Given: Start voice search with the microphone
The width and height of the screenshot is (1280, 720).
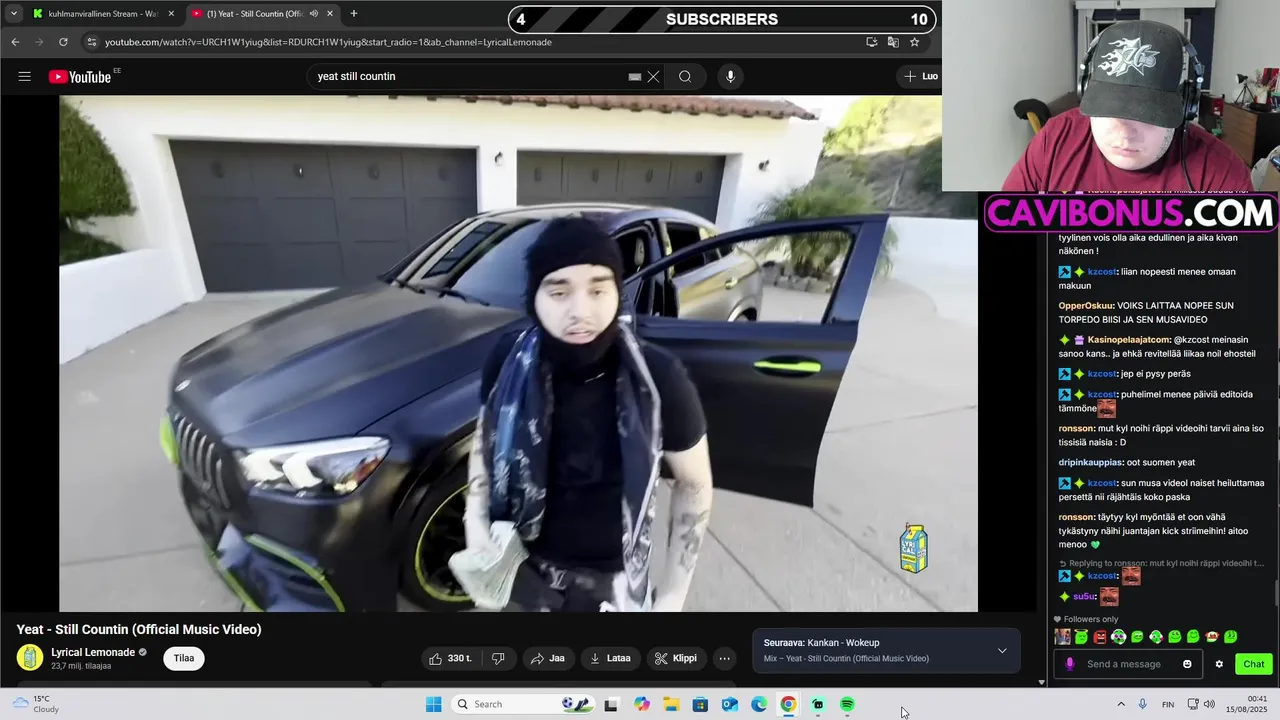Looking at the screenshot, I should (x=730, y=77).
